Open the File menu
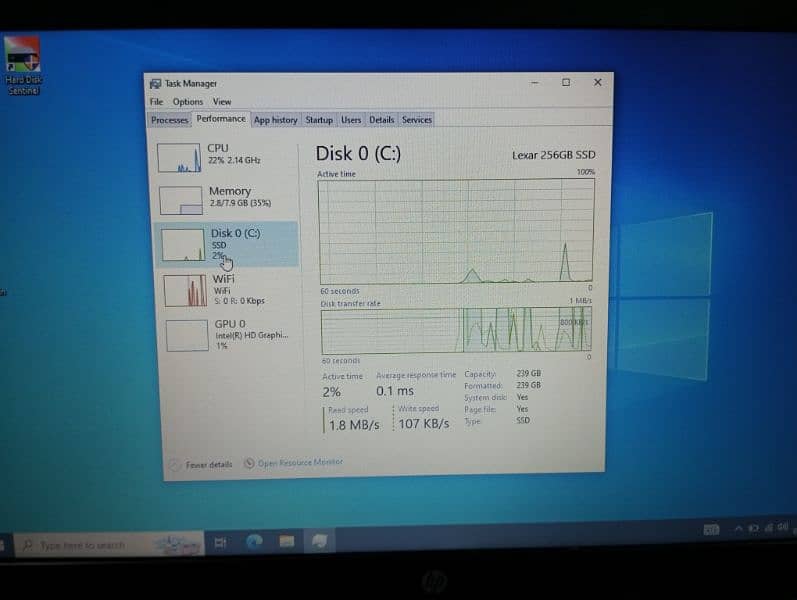The width and height of the screenshot is (797, 600). coord(156,102)
